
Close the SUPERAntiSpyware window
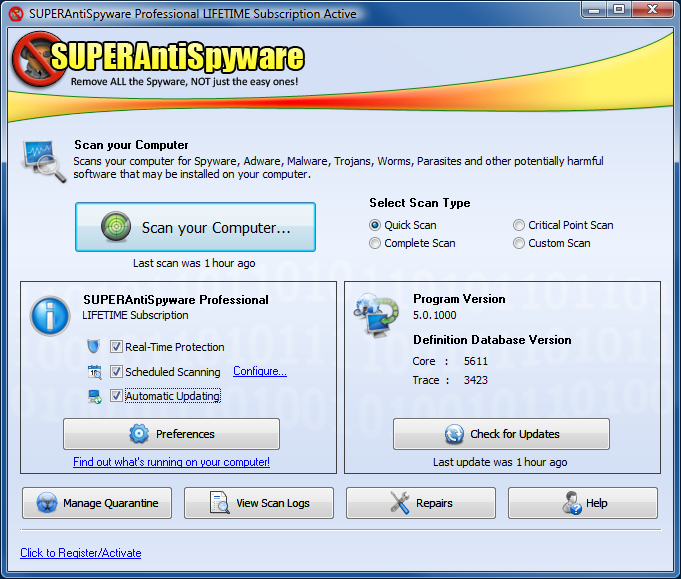[x=652, y=10]
